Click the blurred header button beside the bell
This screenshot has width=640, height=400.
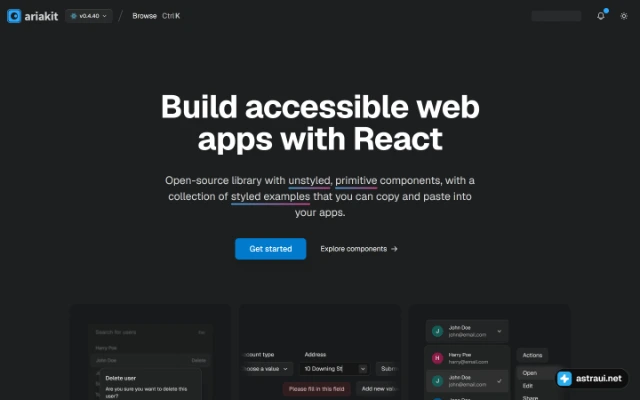coord(556,16)
